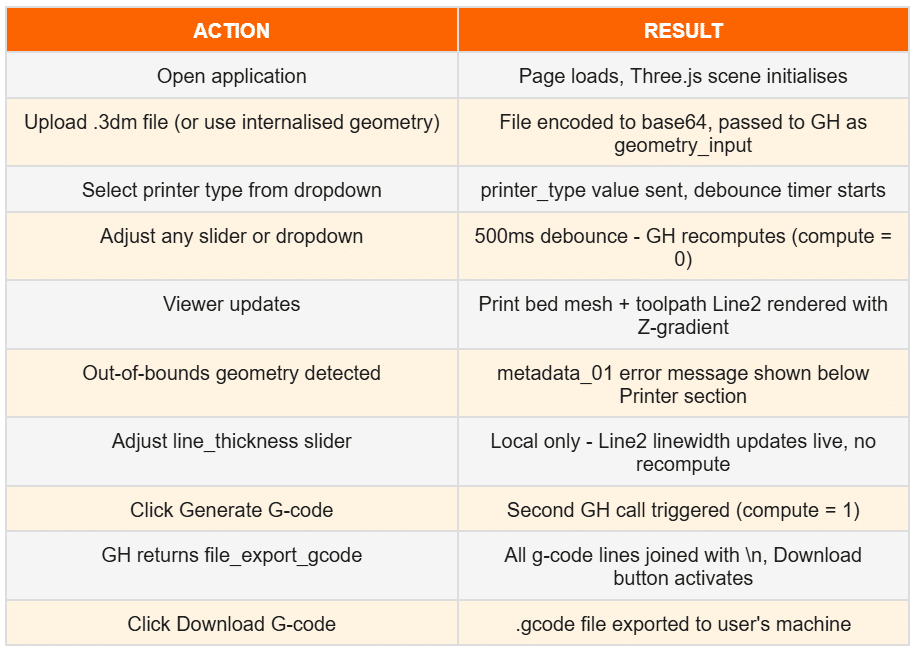Image resolution: width=915 pixels, height=652 pixels.
Task: Select the "Upload .3dm file" action cell
Action: (232, 123)
